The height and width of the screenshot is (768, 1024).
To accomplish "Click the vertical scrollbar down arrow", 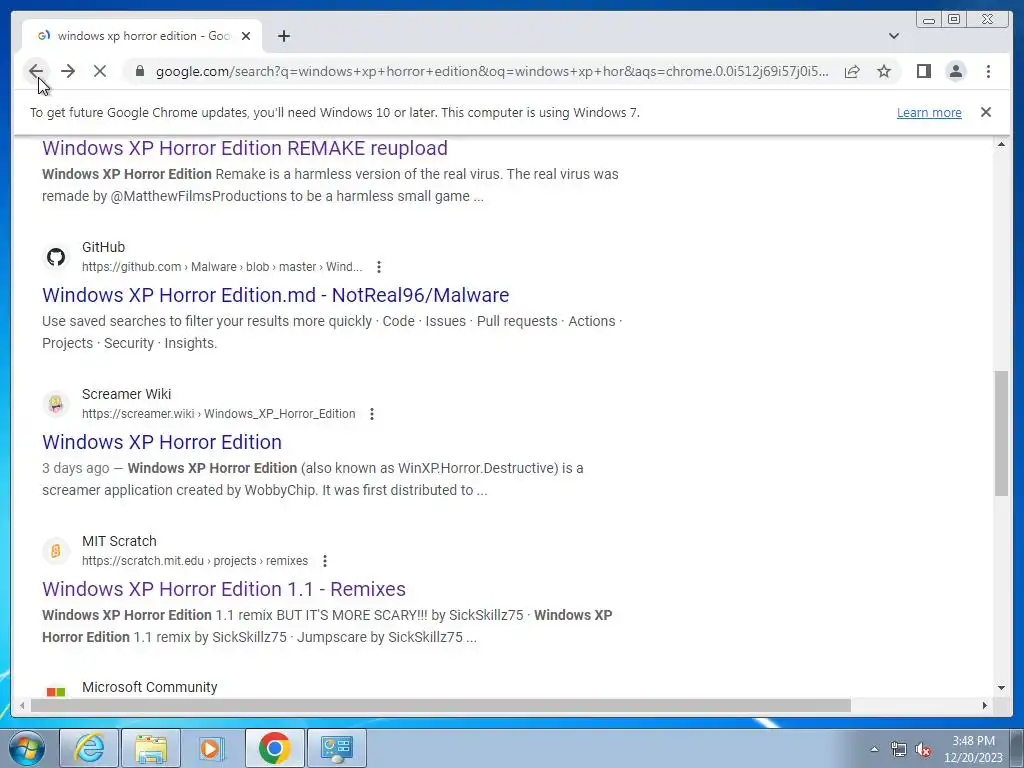I will [1001, 687].
